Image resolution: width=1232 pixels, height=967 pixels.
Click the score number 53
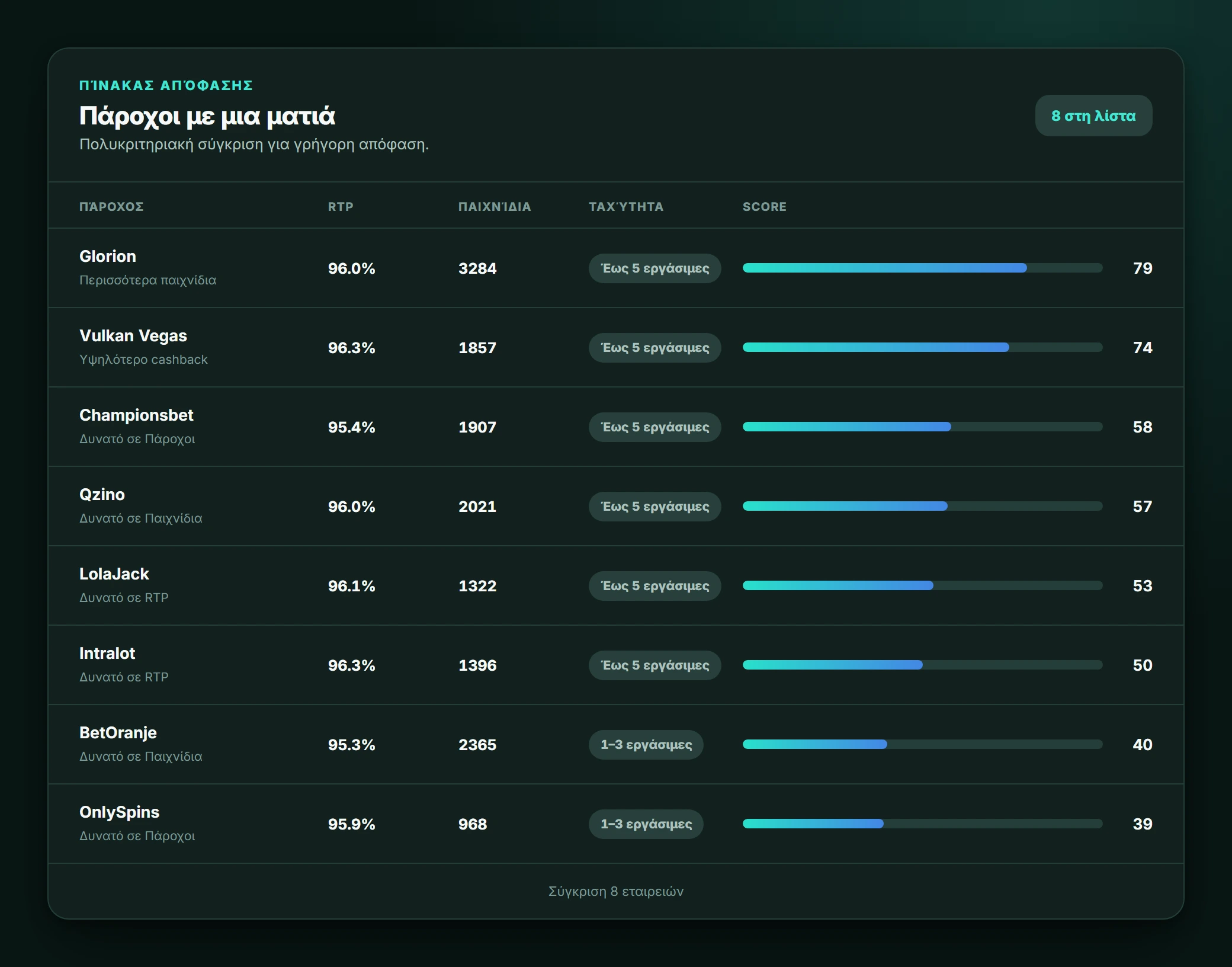(x=1143, y=586)
